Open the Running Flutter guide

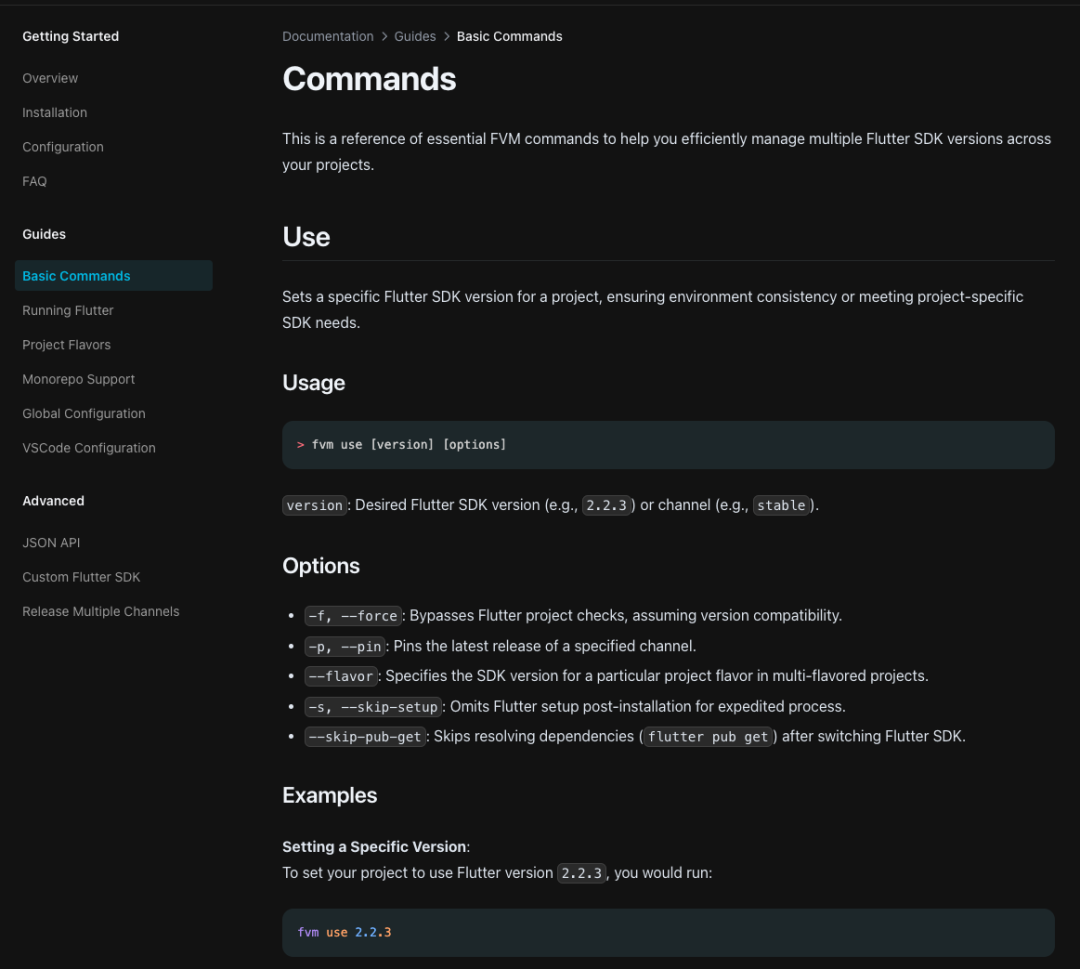pos(68,310)
